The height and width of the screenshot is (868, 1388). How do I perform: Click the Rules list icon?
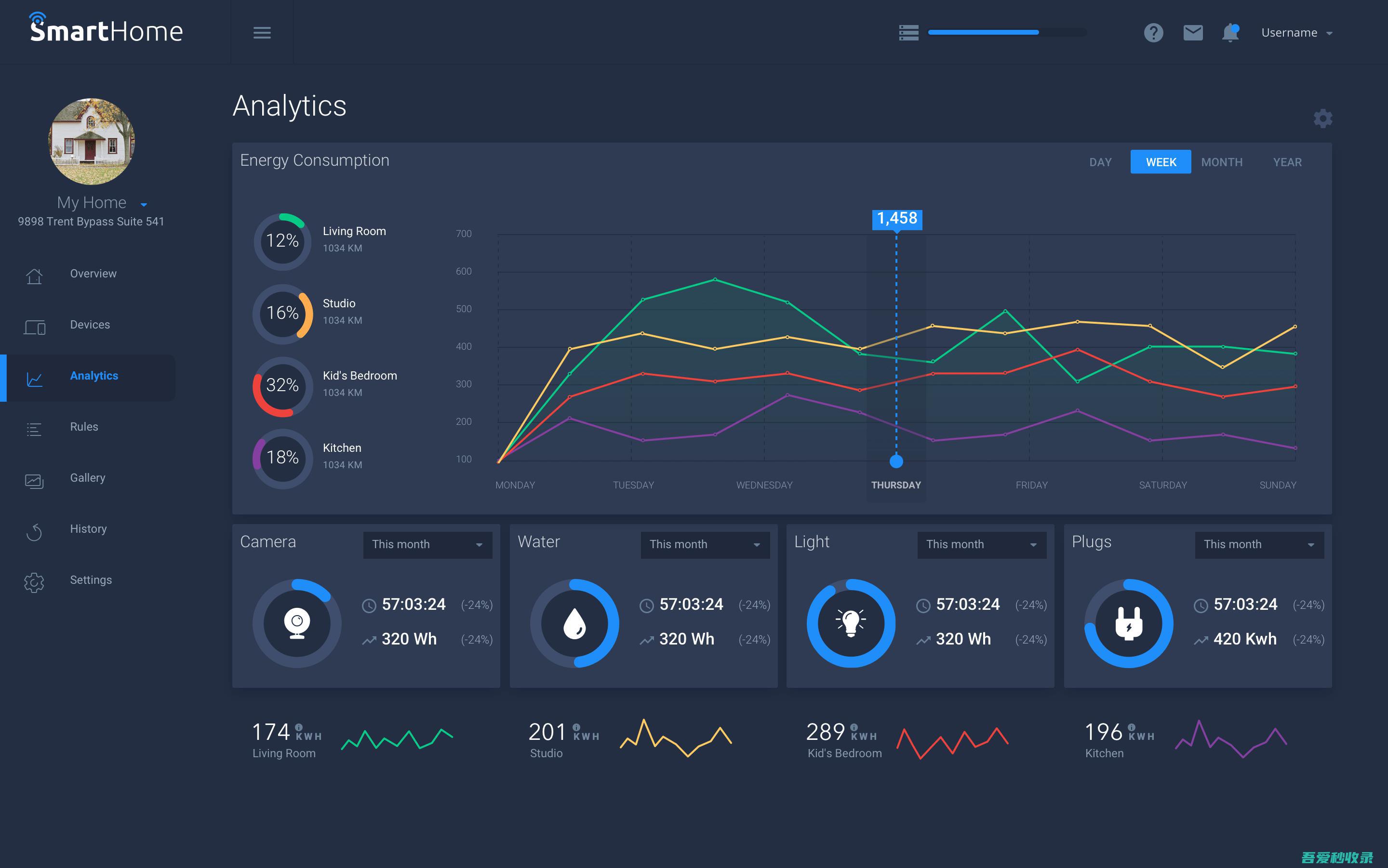click(33, 427)
